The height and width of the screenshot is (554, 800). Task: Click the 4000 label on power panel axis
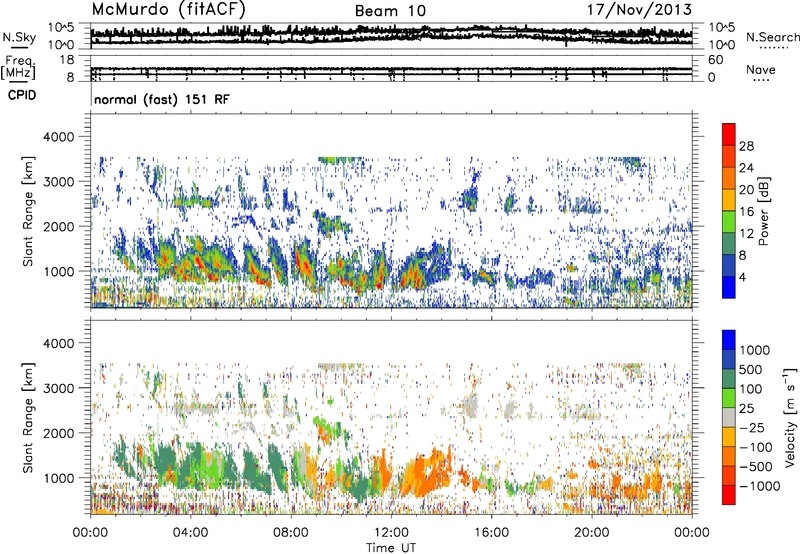(58, 137)
